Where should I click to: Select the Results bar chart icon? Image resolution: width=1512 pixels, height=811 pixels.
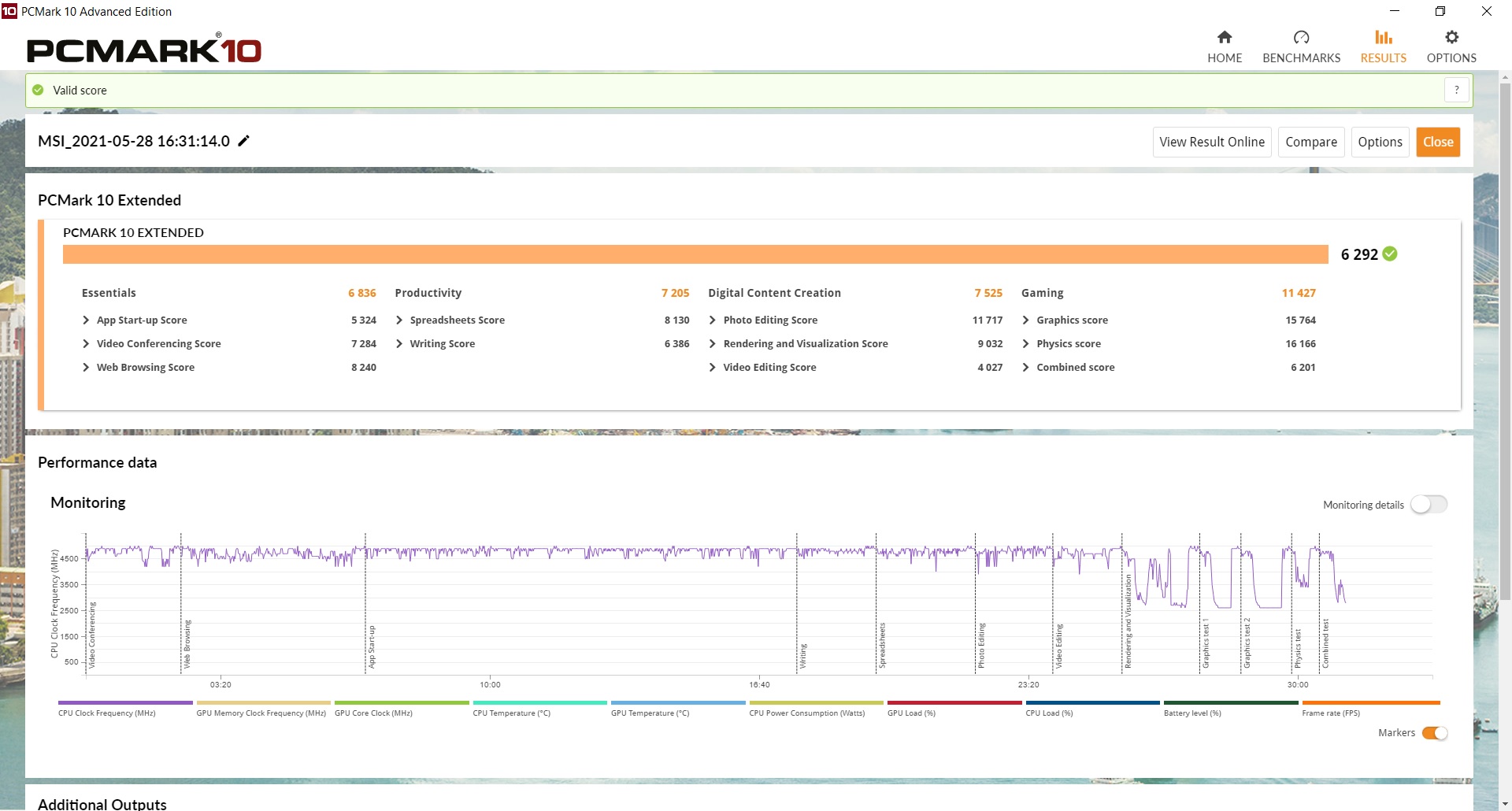1383,38
